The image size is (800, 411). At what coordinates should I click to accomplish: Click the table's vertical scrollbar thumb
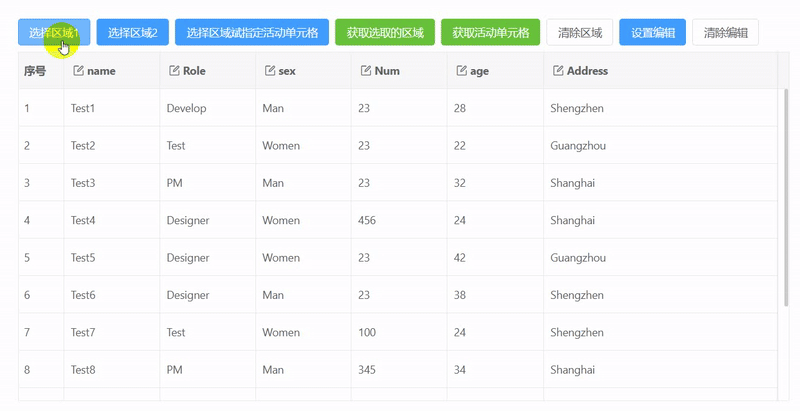pos(786,197)
